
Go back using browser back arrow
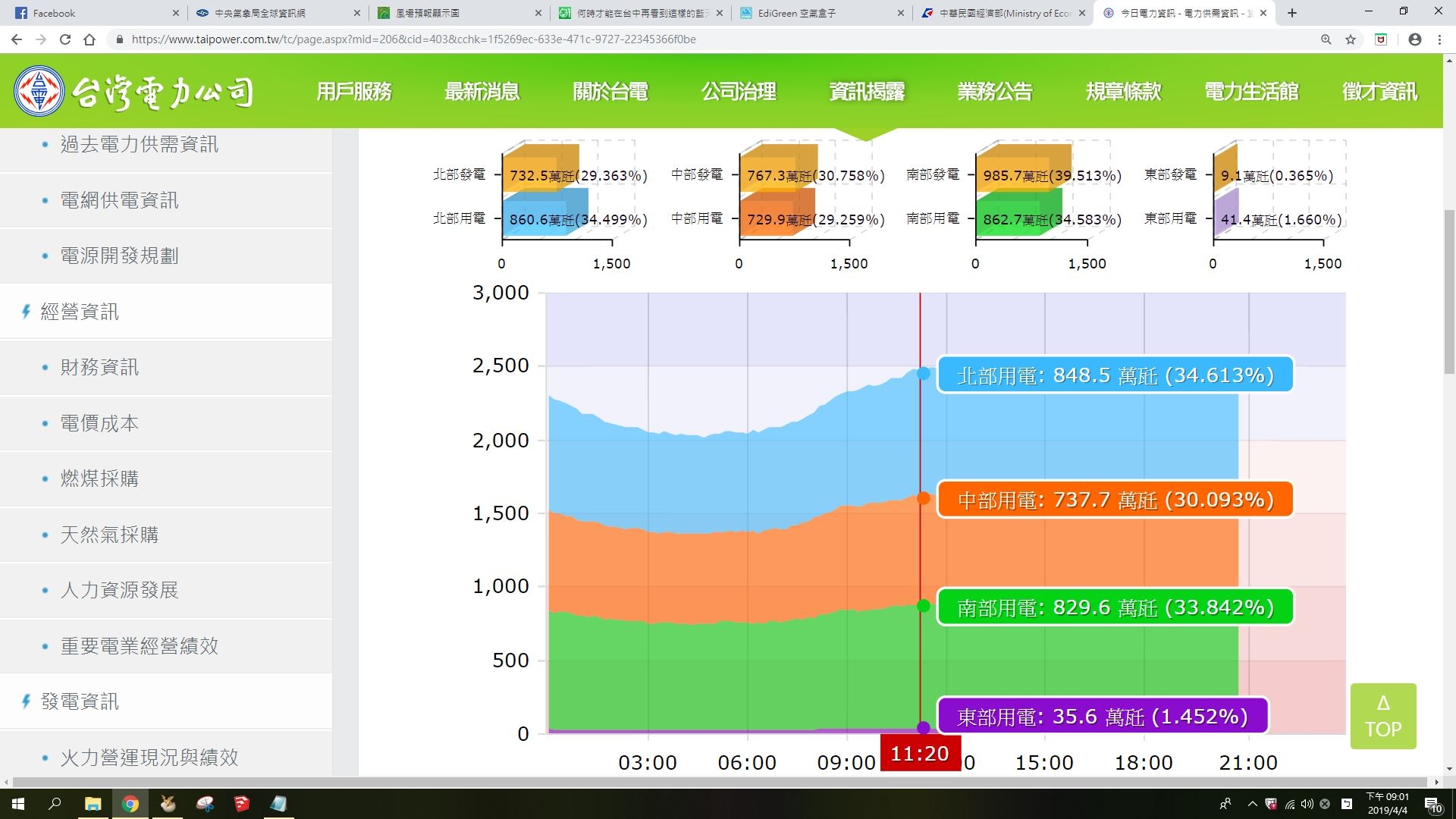tap(17, 39)
